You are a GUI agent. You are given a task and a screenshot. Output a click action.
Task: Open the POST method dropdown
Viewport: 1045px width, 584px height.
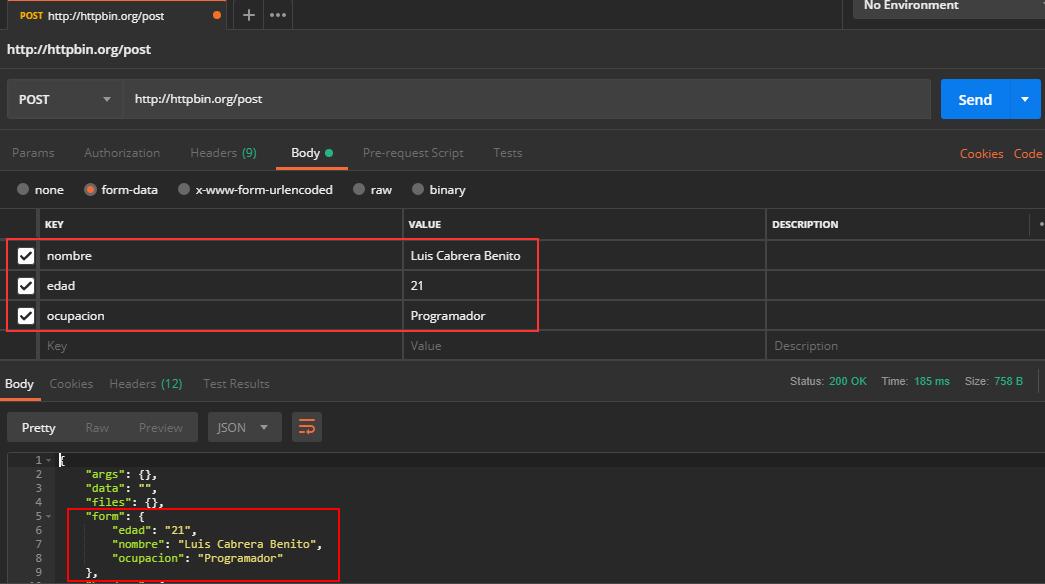point(65,99)
